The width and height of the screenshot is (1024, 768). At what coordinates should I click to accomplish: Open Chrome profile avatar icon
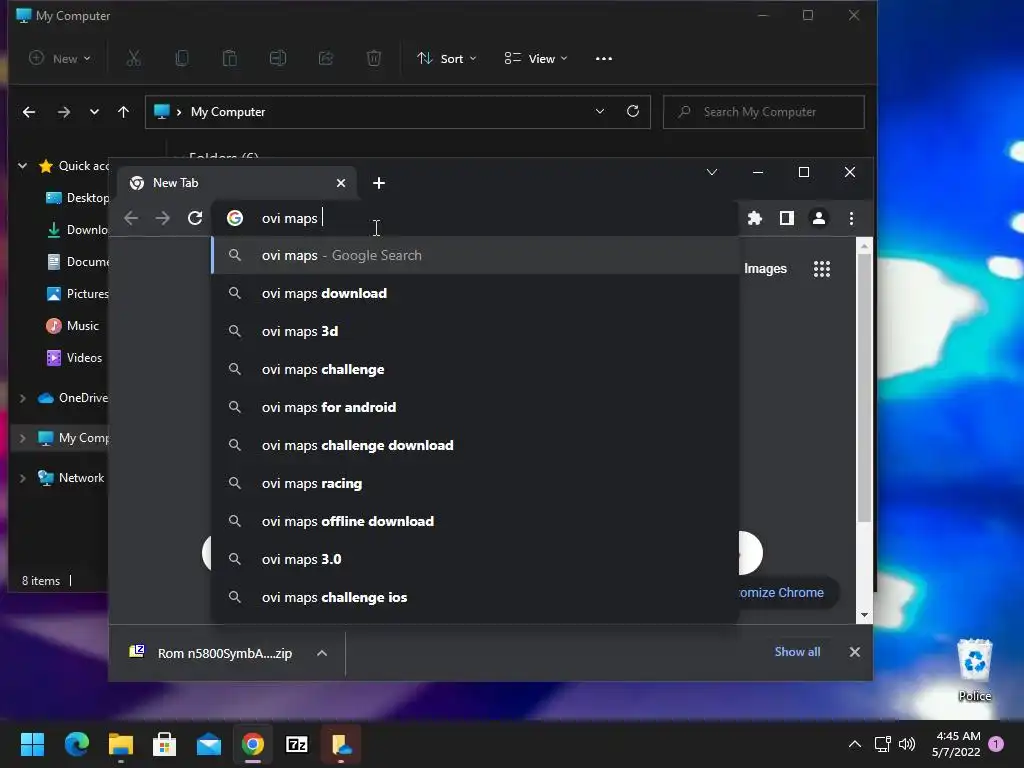click(x=818, y=218)
